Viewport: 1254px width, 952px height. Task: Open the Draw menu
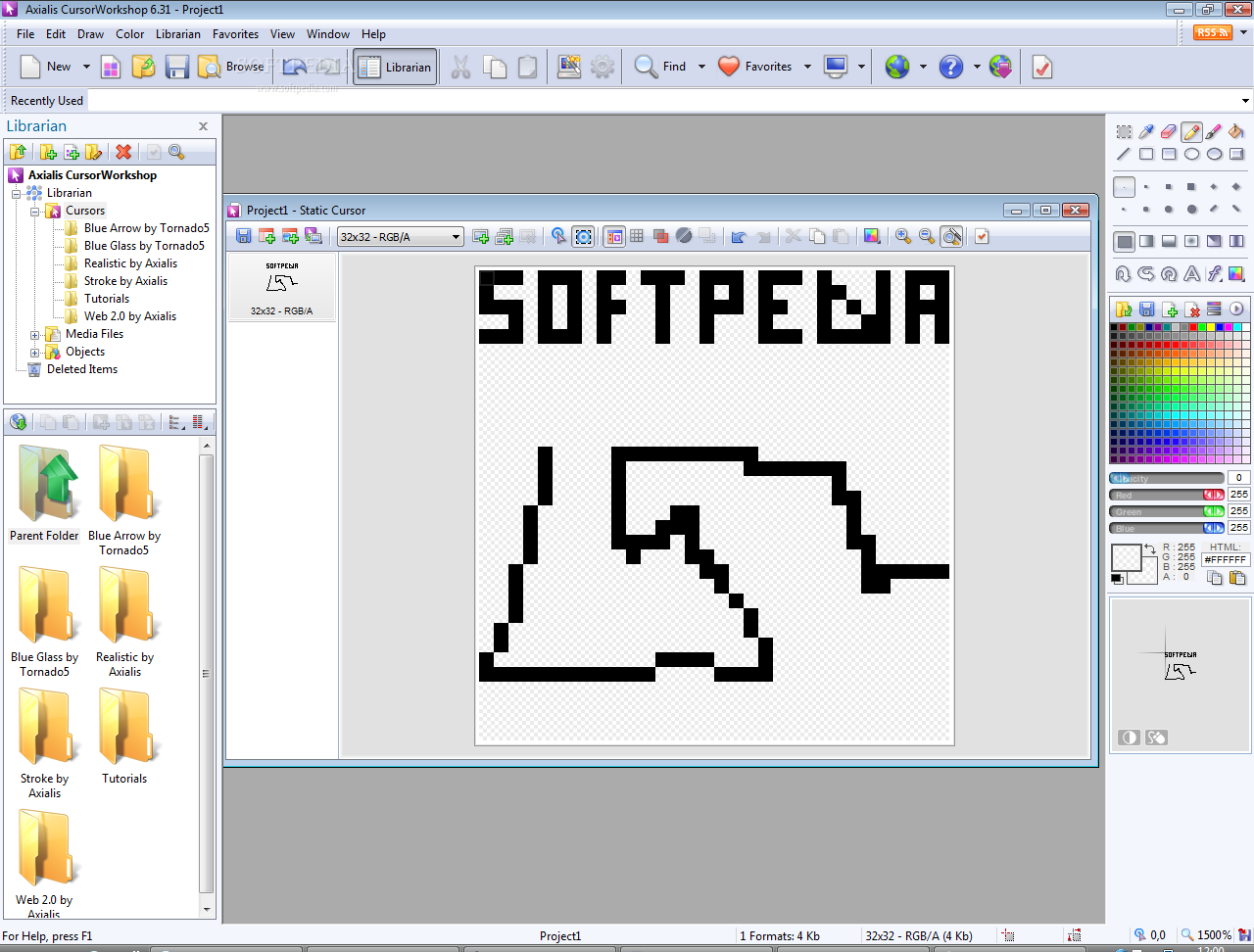point(91,33)
